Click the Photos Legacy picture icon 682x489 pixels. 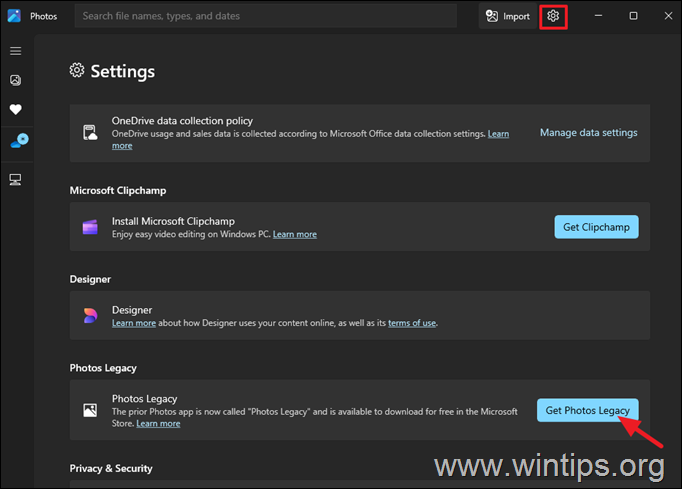click(90, 410)
